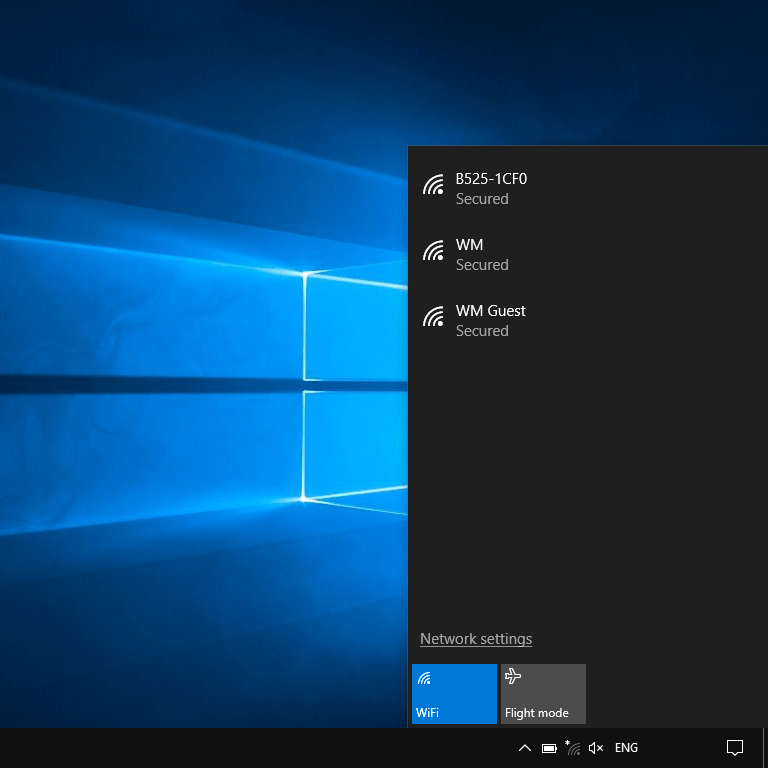The image size is (768, 768).
Task: Show hidden icons using the taskbar chevron
Action: (x=524, y=748)
